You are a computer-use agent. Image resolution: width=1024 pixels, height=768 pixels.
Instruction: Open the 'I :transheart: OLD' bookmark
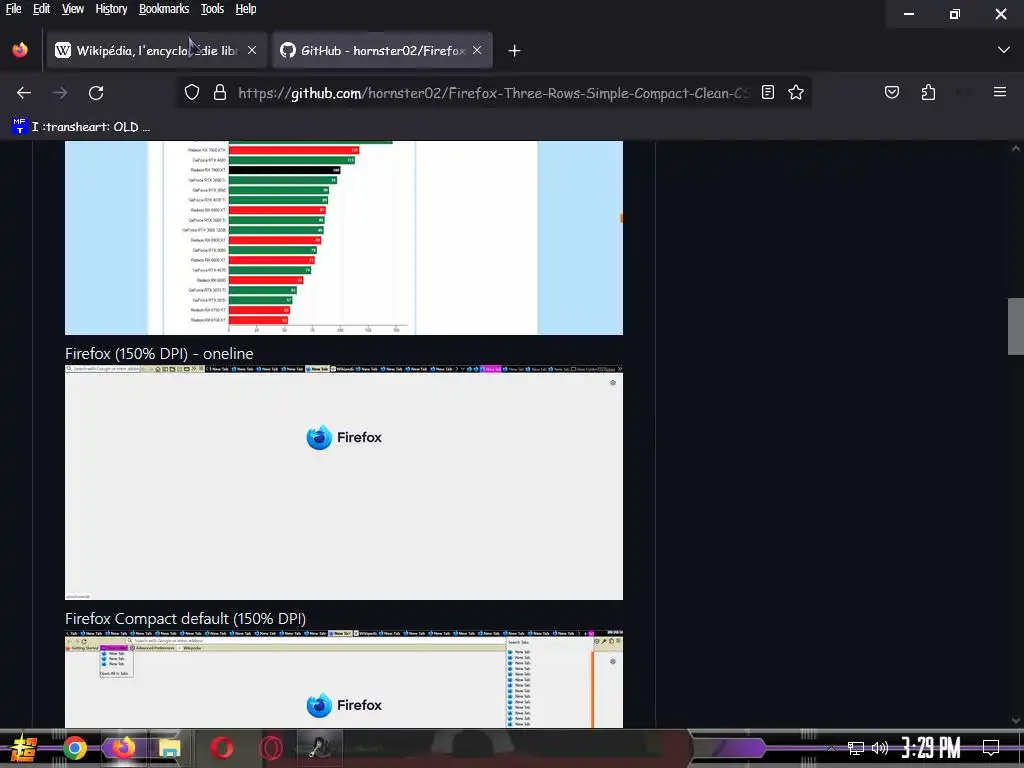82,127
